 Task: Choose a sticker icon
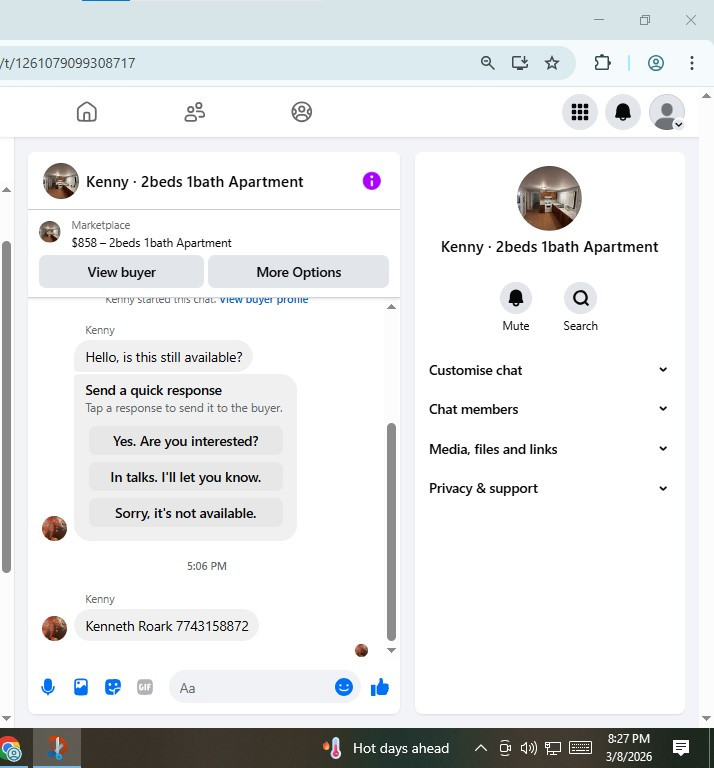113,687
